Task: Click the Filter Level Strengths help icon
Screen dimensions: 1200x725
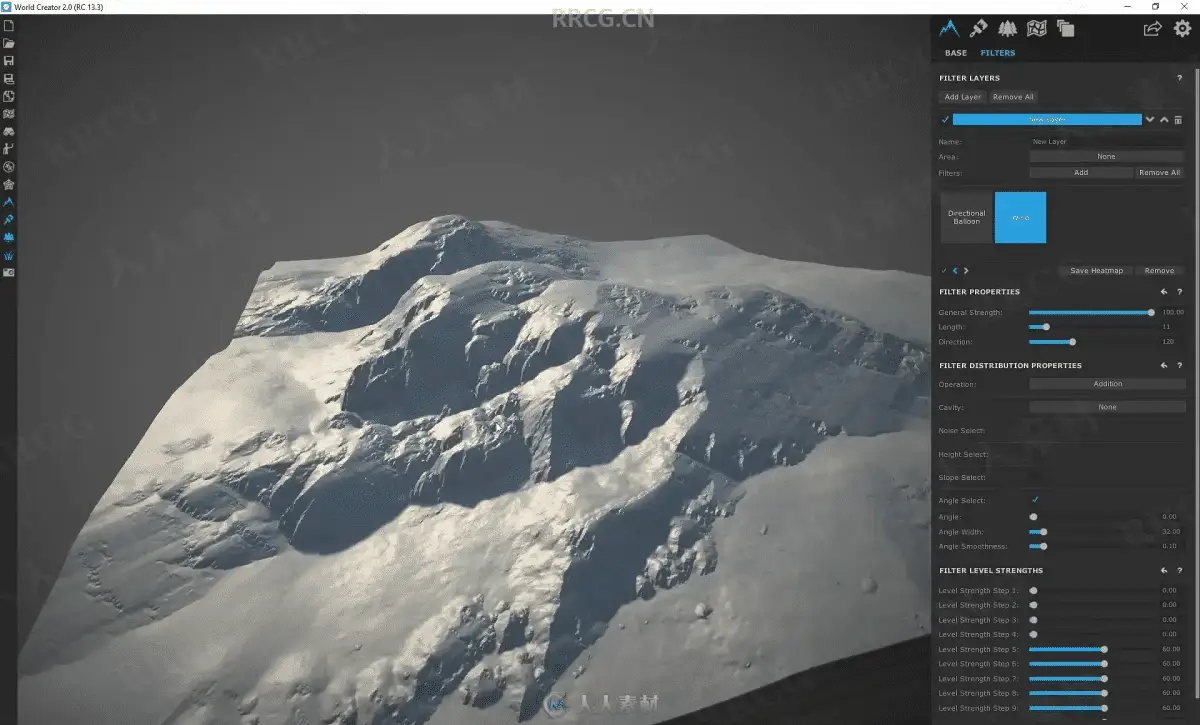Action: click(1180, 571)
